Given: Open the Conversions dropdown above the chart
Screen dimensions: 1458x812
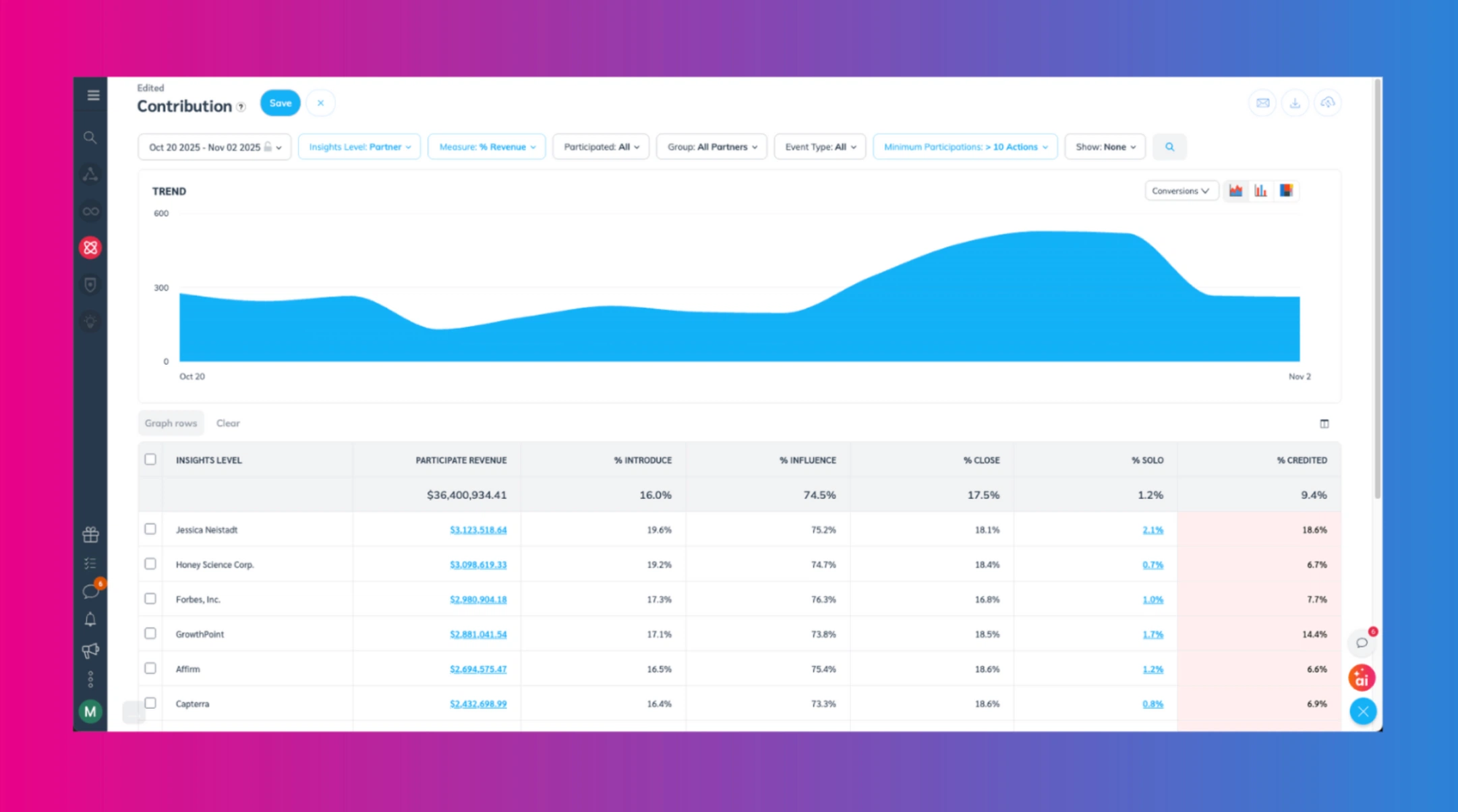Looking at the screenshot, I should click(x=1180, y=190).
